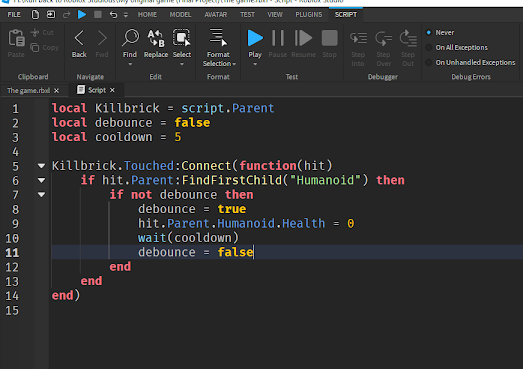
Task: Click wait(cooldown) on line 10
Action: [188, 238]
